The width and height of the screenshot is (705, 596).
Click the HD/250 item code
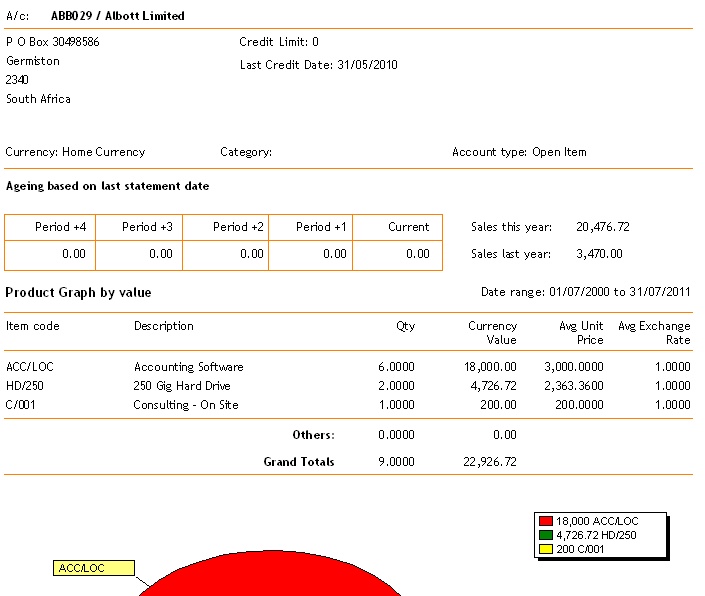(25, 386)
